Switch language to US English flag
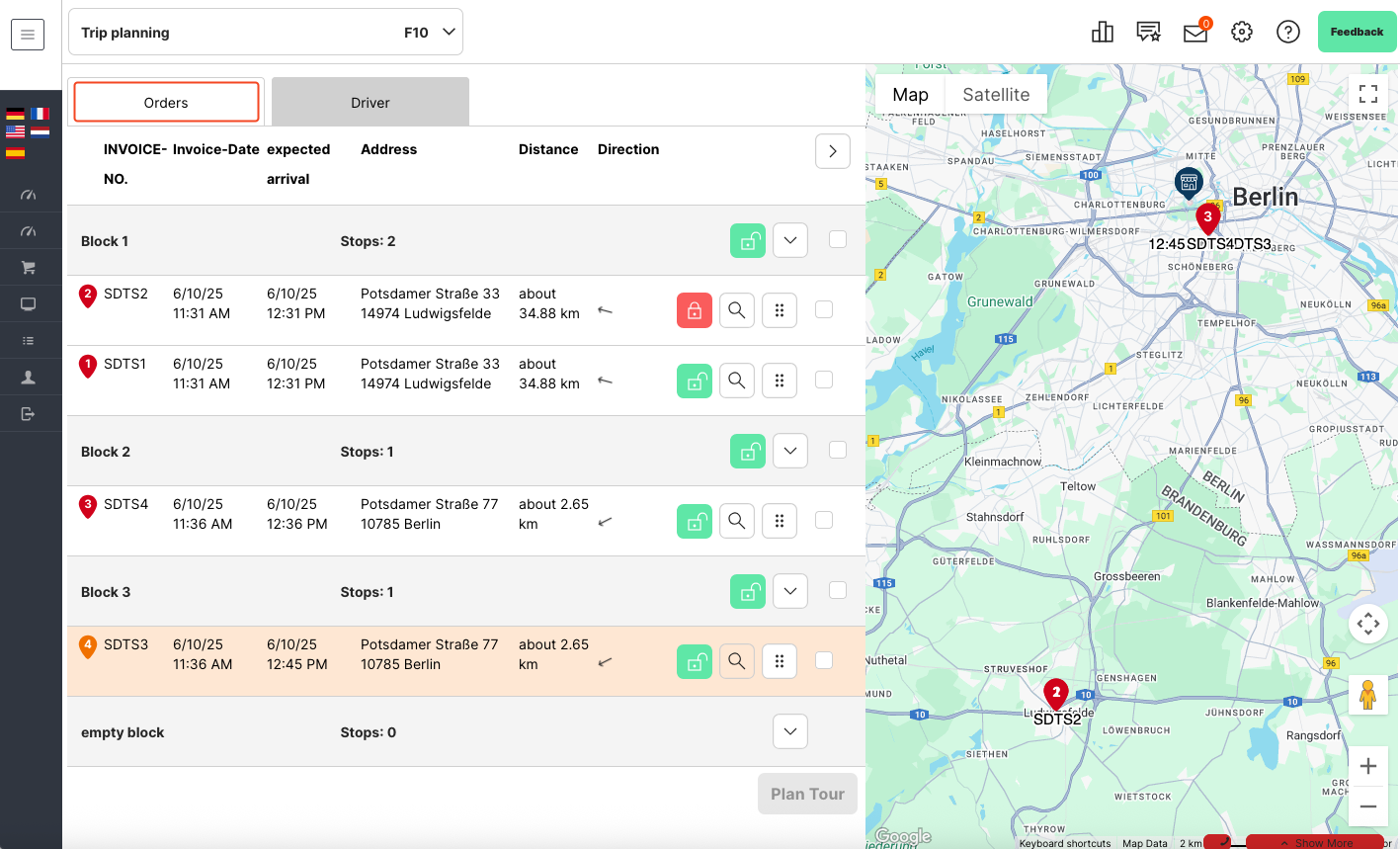The width and height of the screenshot is (1400, 849). pos(15,130)
